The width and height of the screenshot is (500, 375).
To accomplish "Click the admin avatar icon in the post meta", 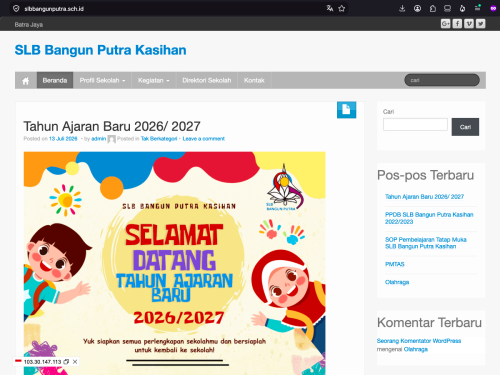I will (112, 139).
